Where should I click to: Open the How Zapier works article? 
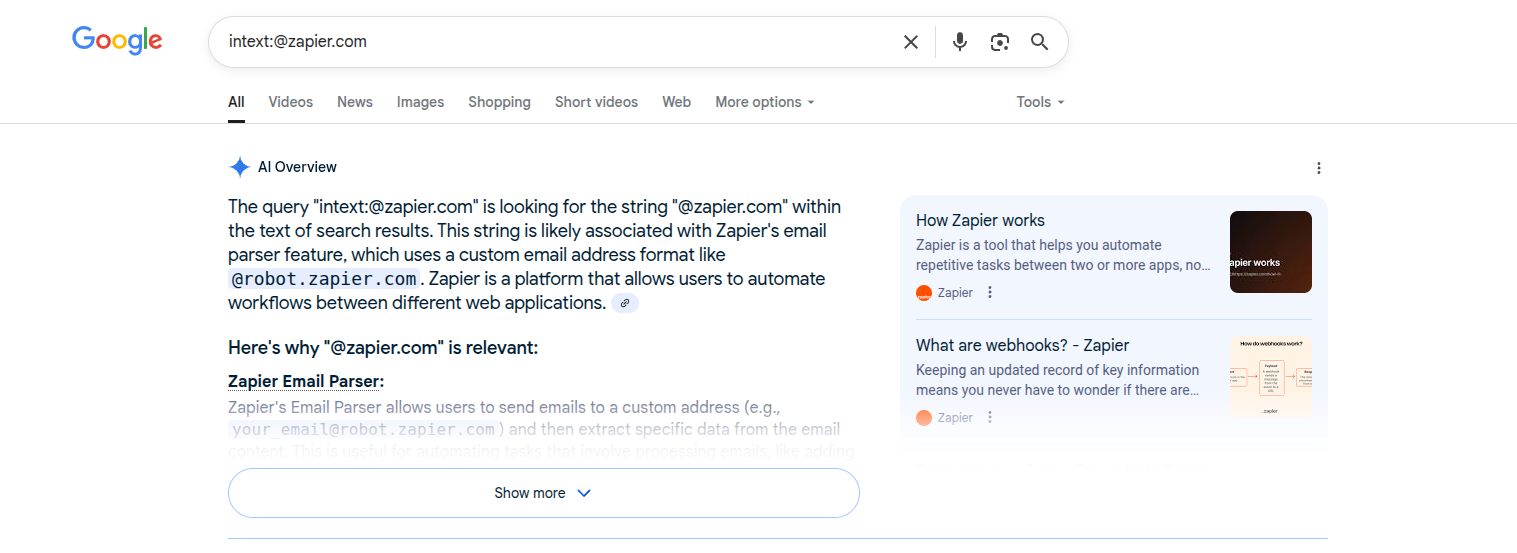coord(980,221)
